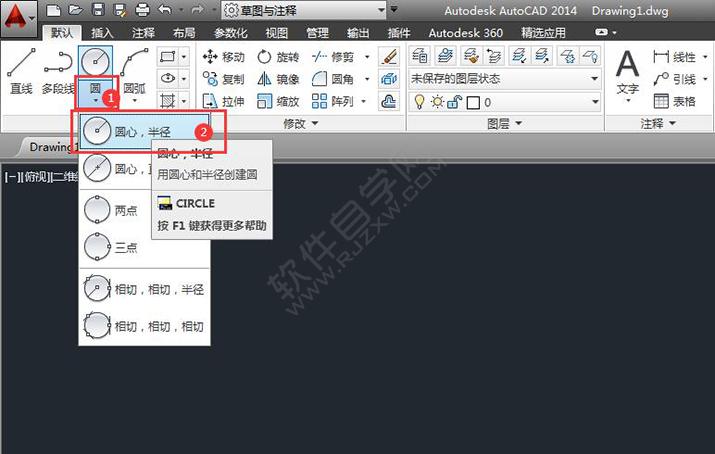Image resolution: width=715 pixels, height=454 pixels.
Task: Click the Trim (修剪) tool
Action: pyautogui.click(x=333, y=57)
